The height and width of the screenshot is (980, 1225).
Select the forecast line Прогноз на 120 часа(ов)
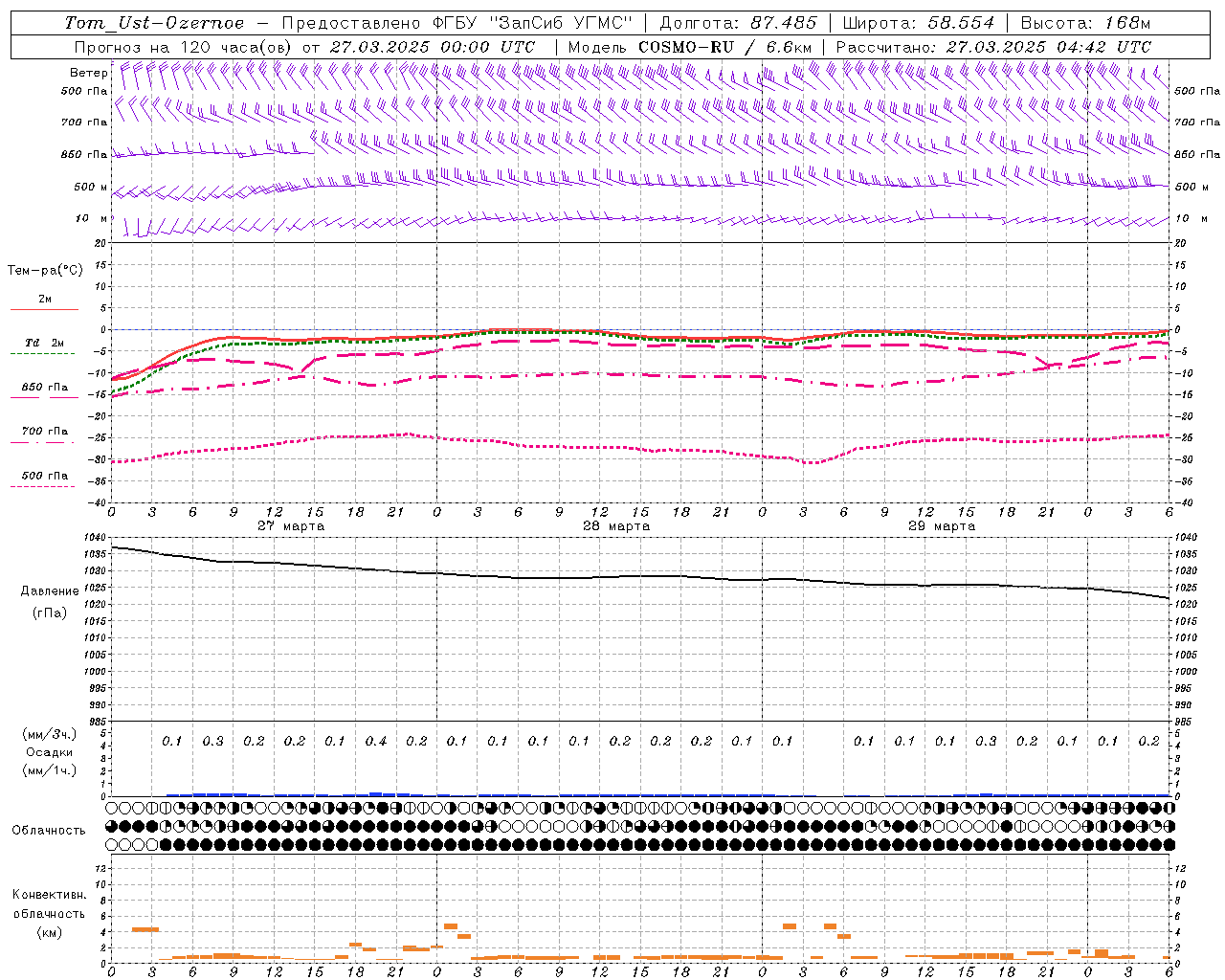(184, 47)
